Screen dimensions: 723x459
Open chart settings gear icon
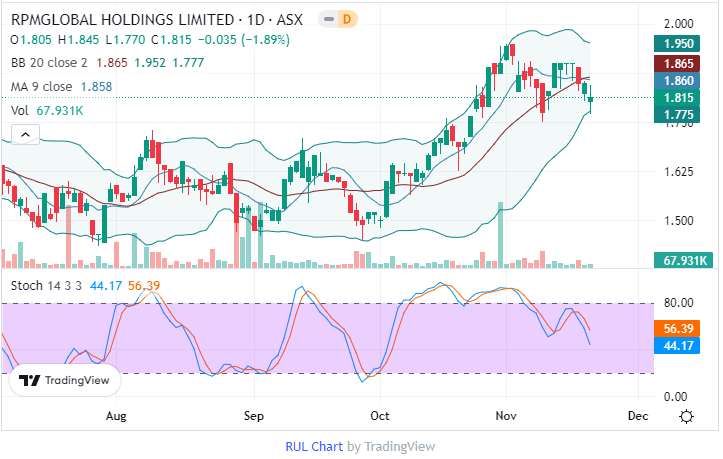686,415
